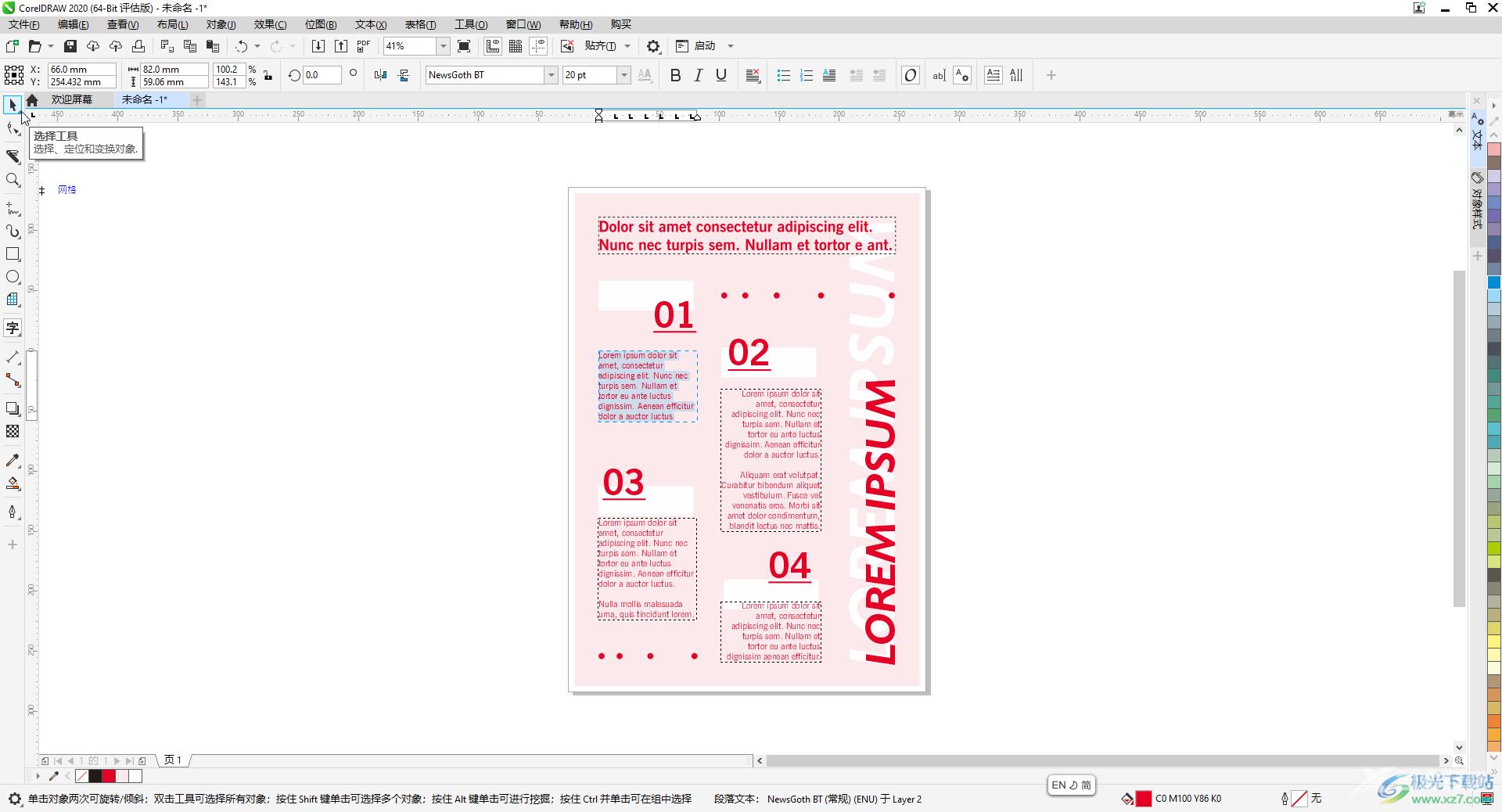Image resolution: width=1502 pixels, height=812 pixels.
Task: Select the Drop Shadow tool
Action: click(x=13, y=408)
